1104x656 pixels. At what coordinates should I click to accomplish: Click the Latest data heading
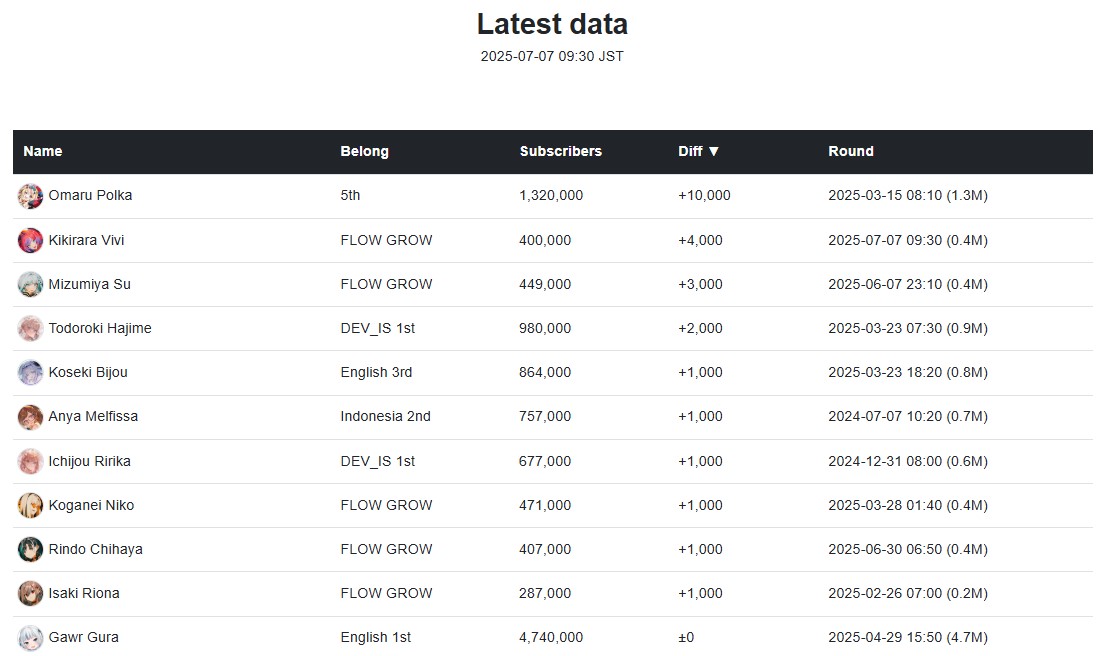tap(552, 24)
